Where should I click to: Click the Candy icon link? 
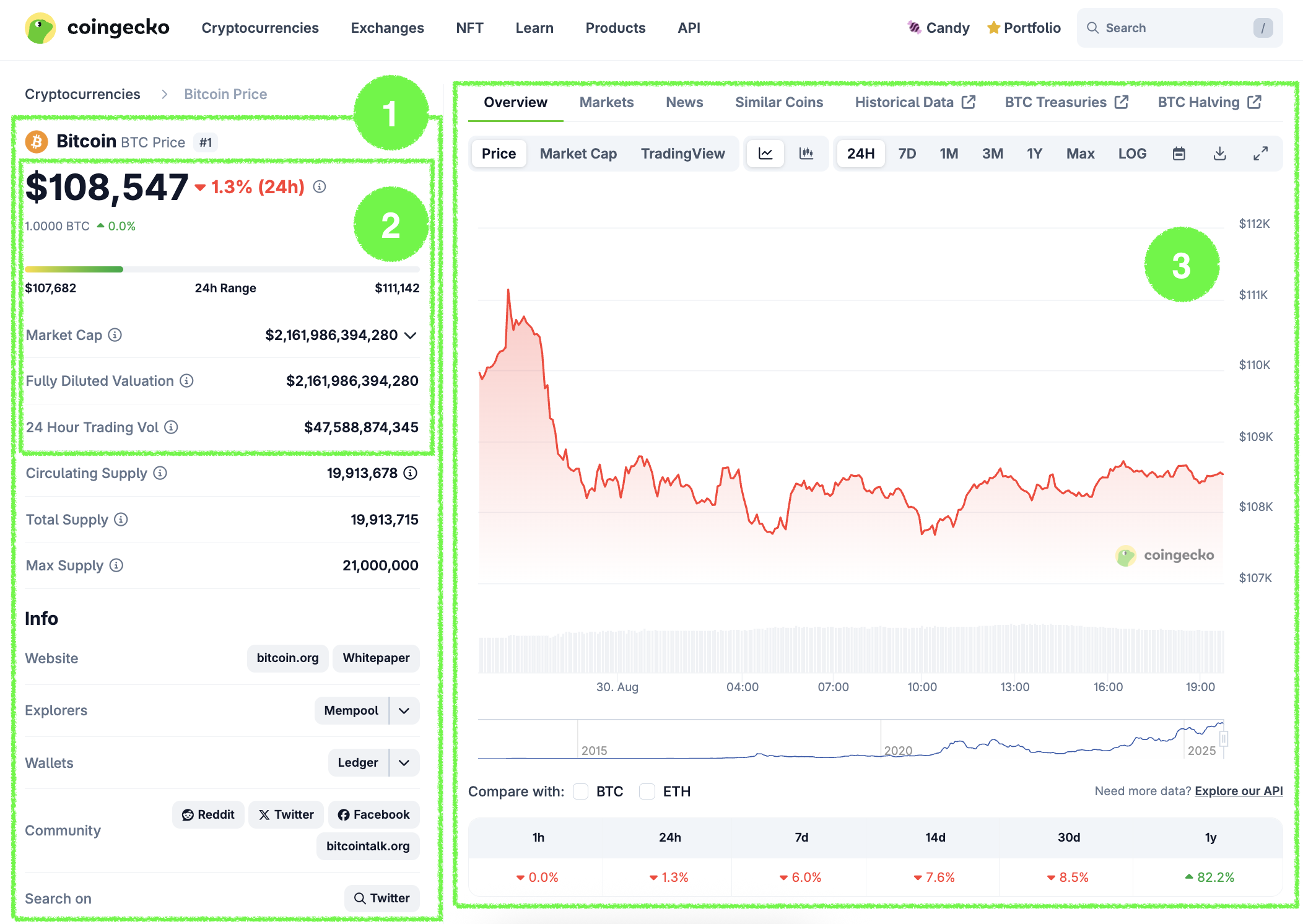click(x=938, y=28)
